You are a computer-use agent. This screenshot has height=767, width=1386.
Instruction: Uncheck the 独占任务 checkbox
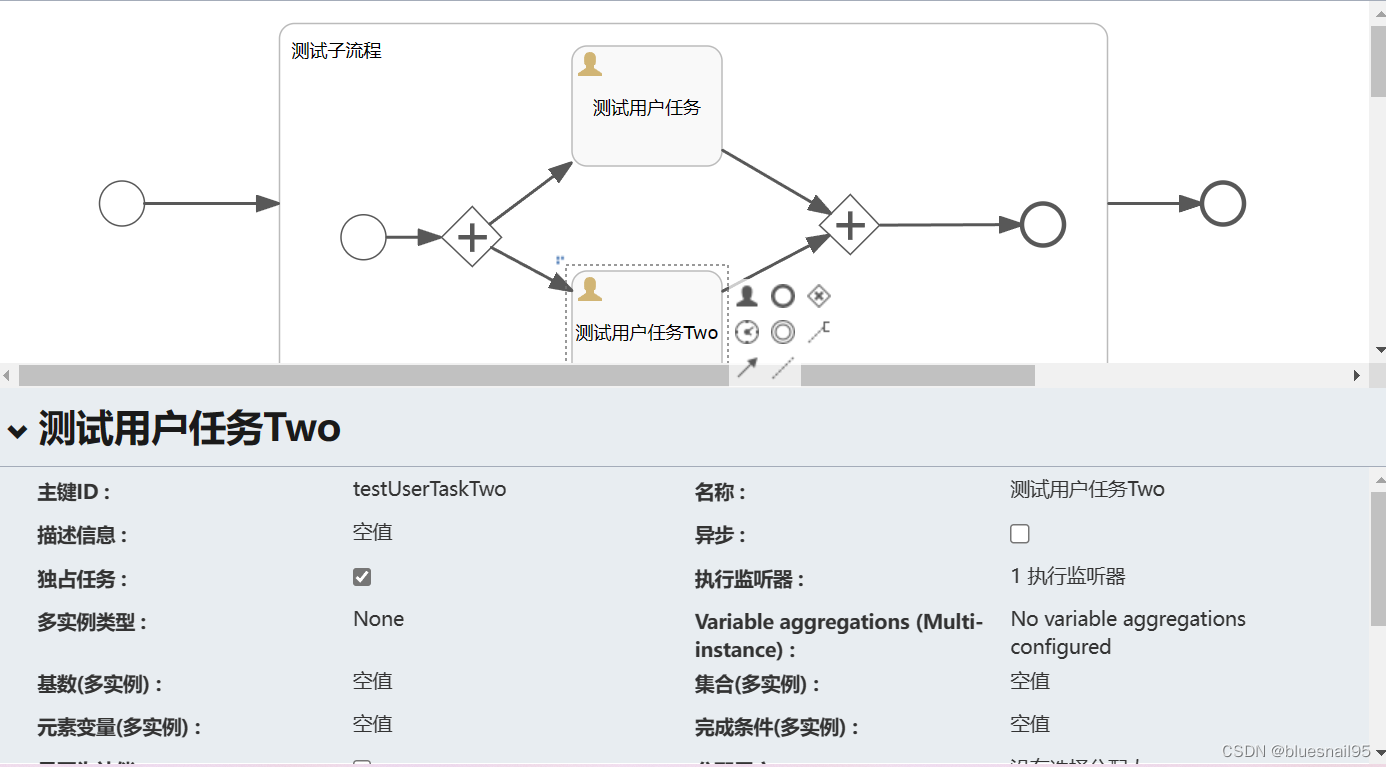click(x=361, y=576)
